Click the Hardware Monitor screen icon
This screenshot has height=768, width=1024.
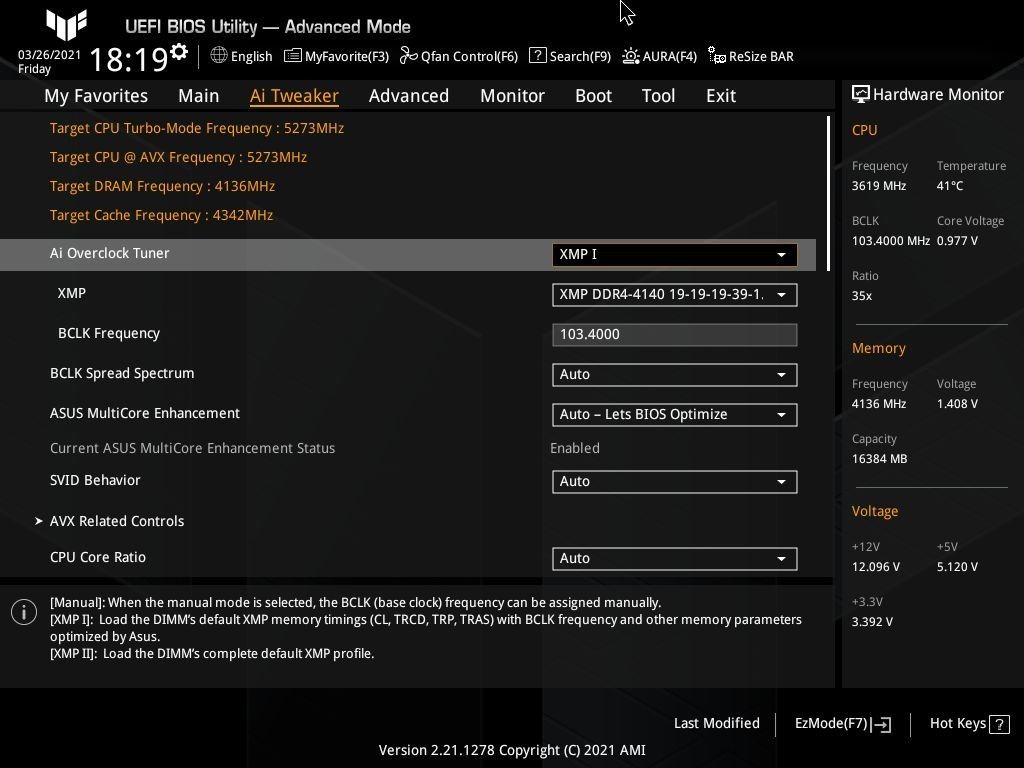861,94
